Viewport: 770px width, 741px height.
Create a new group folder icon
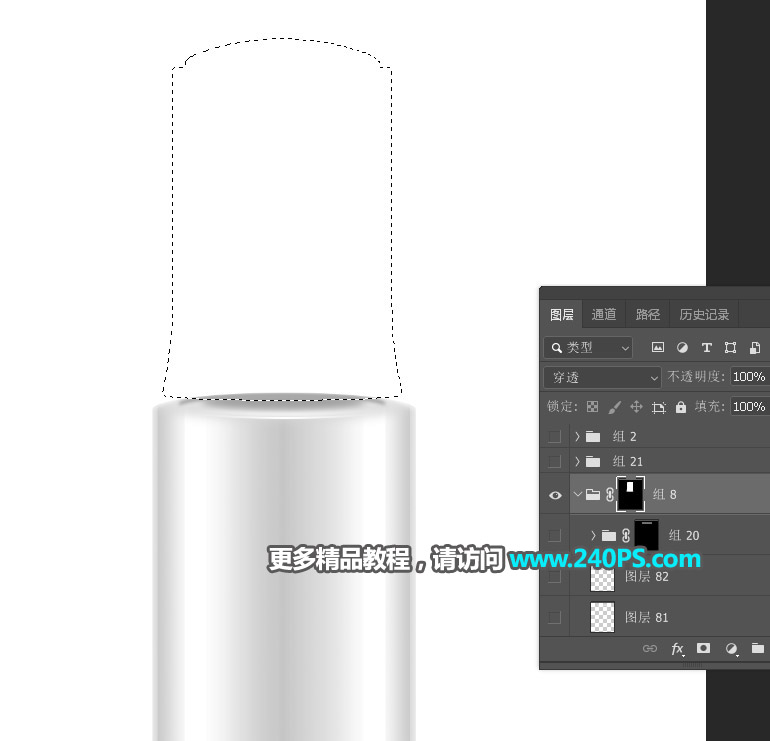758,648
